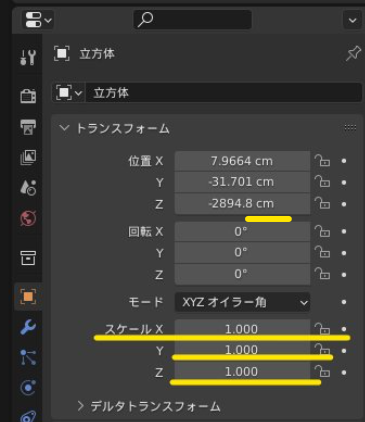Open the View Layer properties tab
365x422 pixels.
(28, 157)
